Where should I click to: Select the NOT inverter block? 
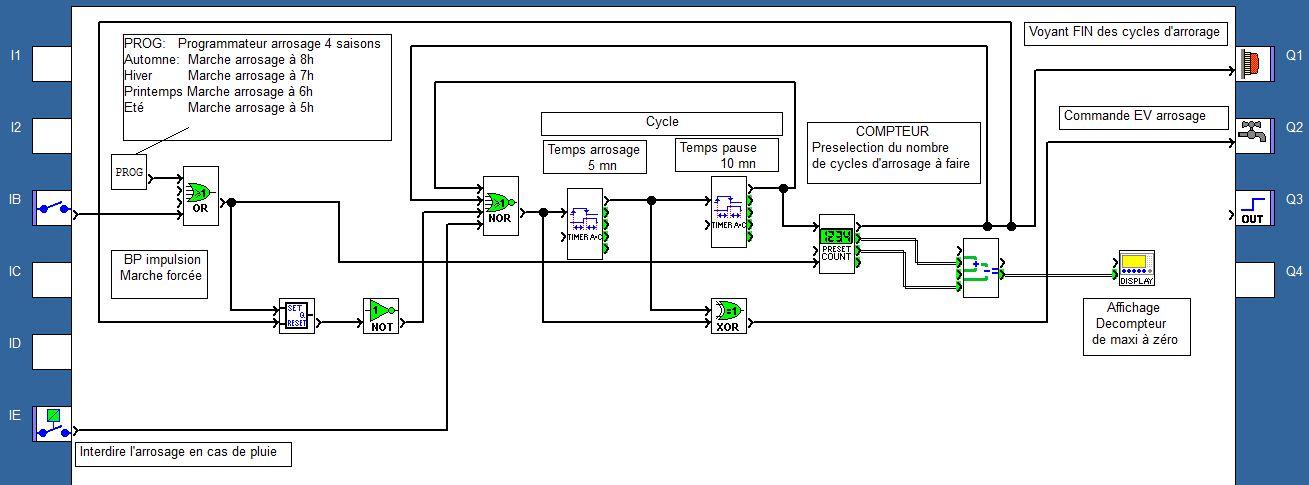tap(380, 314)
